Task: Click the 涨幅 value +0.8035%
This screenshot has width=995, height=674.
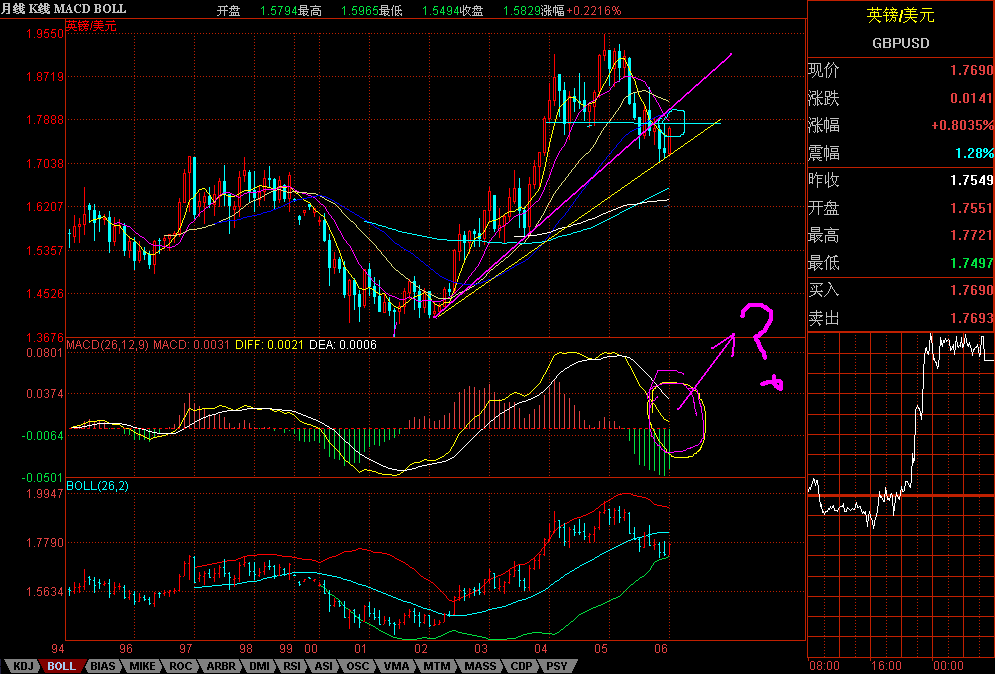Action: [x=962, y=125]
